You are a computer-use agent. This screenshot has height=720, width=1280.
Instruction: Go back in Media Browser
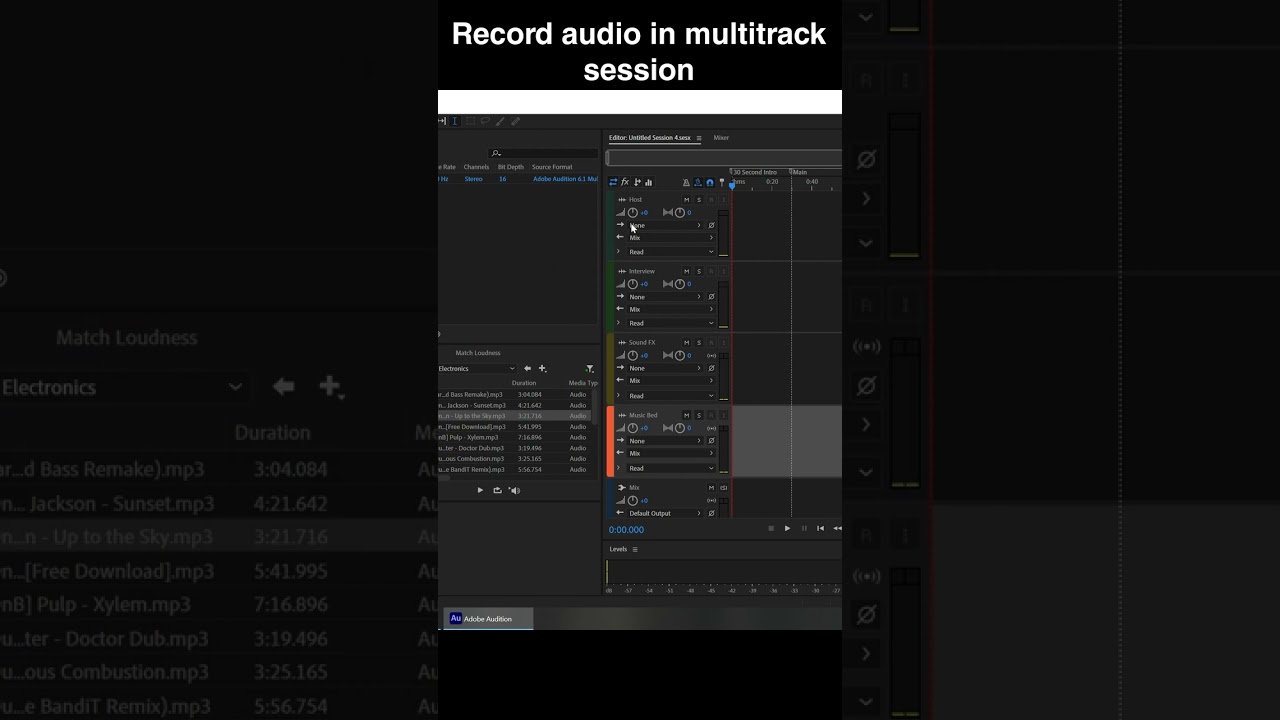click(x=528, y=368)
